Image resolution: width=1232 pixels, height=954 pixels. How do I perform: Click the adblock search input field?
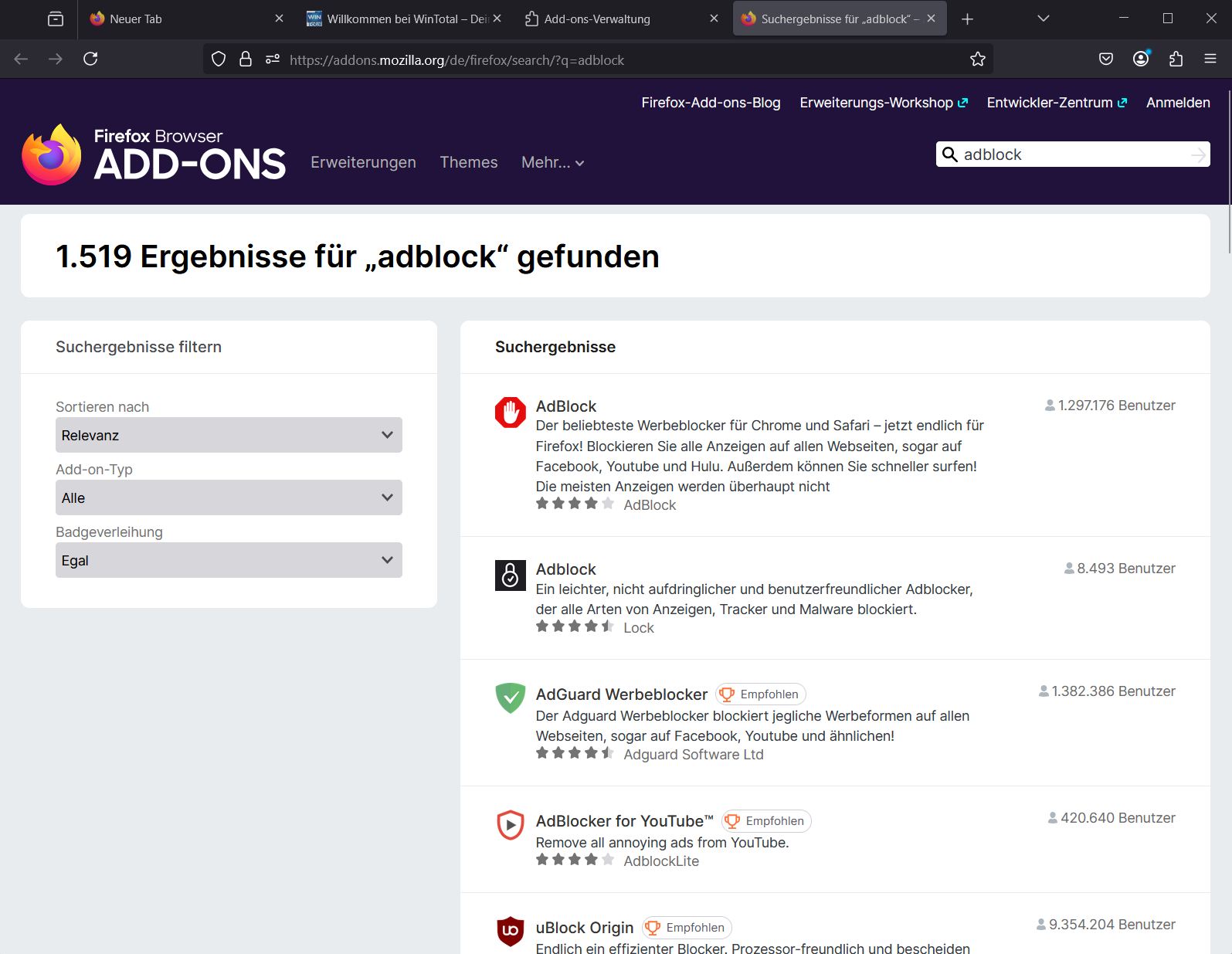click(1072, 154)
